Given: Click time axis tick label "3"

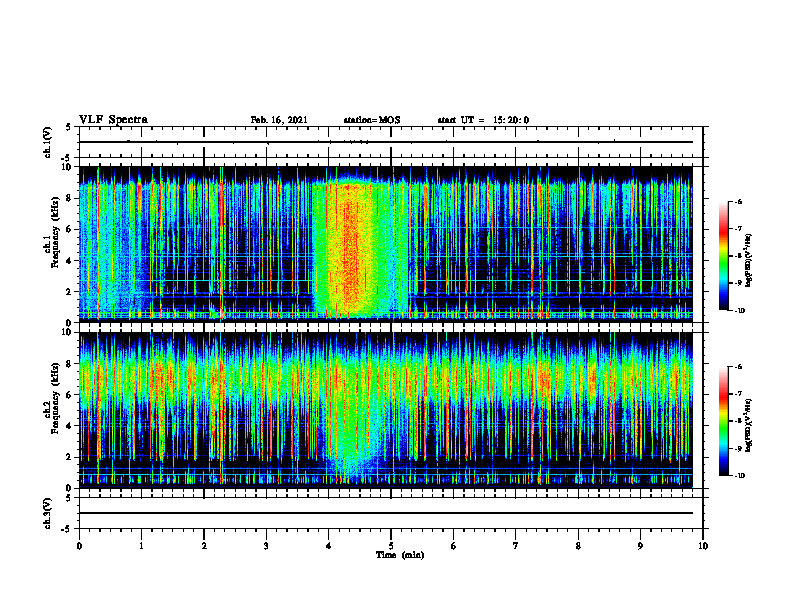Looking at the screenshot, I should [266, 546].
